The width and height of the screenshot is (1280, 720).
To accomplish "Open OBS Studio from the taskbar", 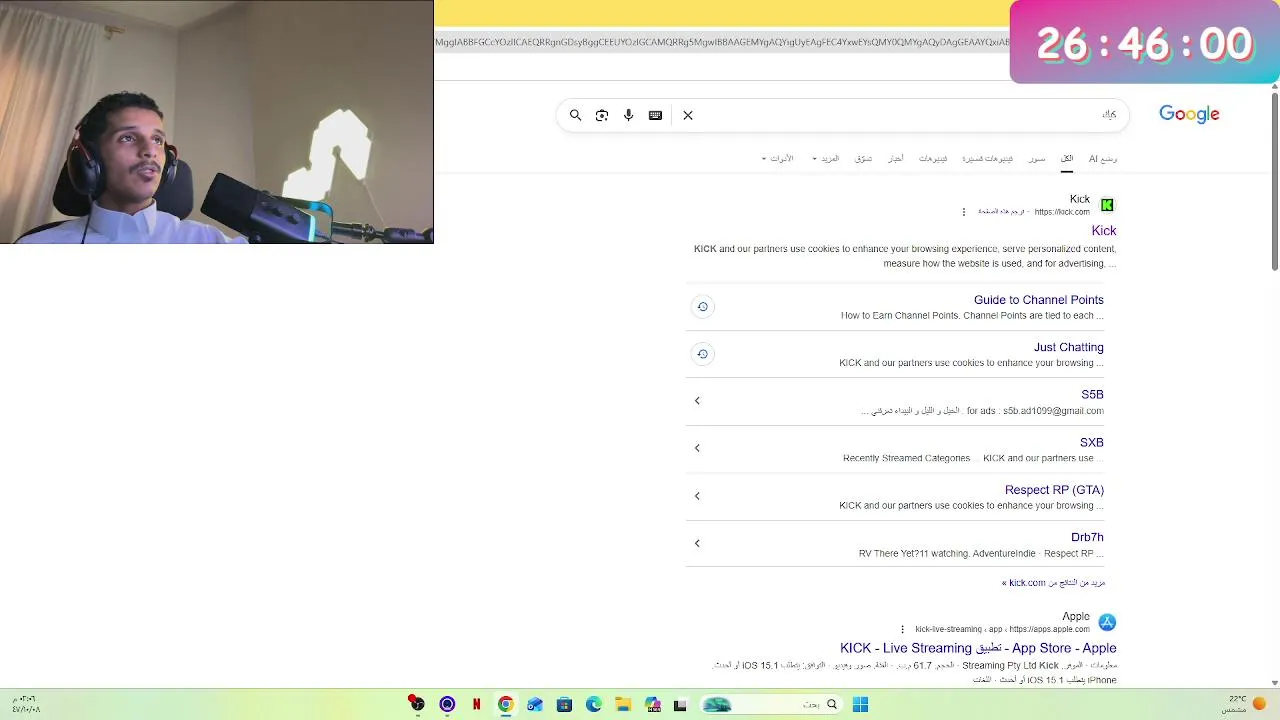I will (x=417, y=705).
